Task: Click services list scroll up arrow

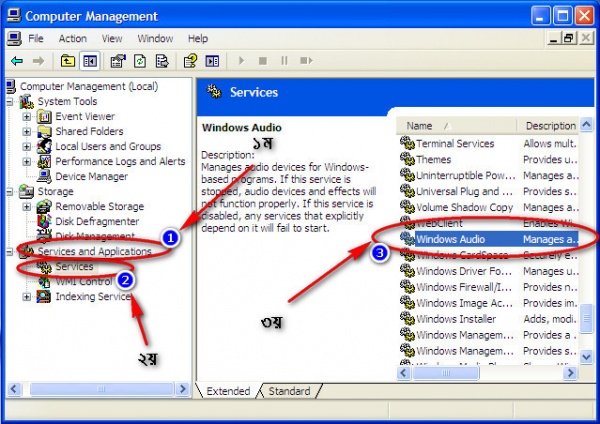Action: (x=586, y=124)
